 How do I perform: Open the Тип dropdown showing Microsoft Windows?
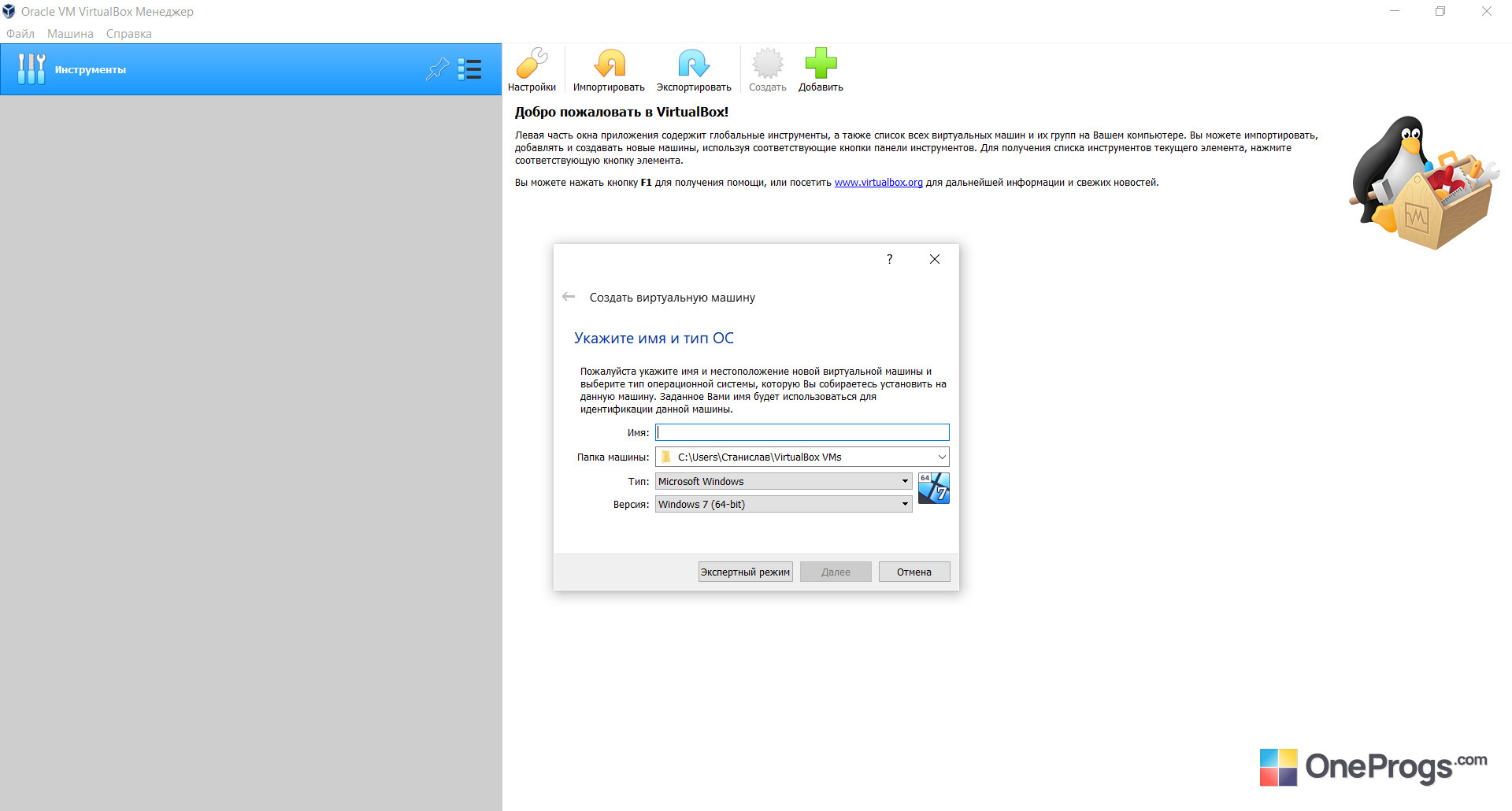coord(784,481)
